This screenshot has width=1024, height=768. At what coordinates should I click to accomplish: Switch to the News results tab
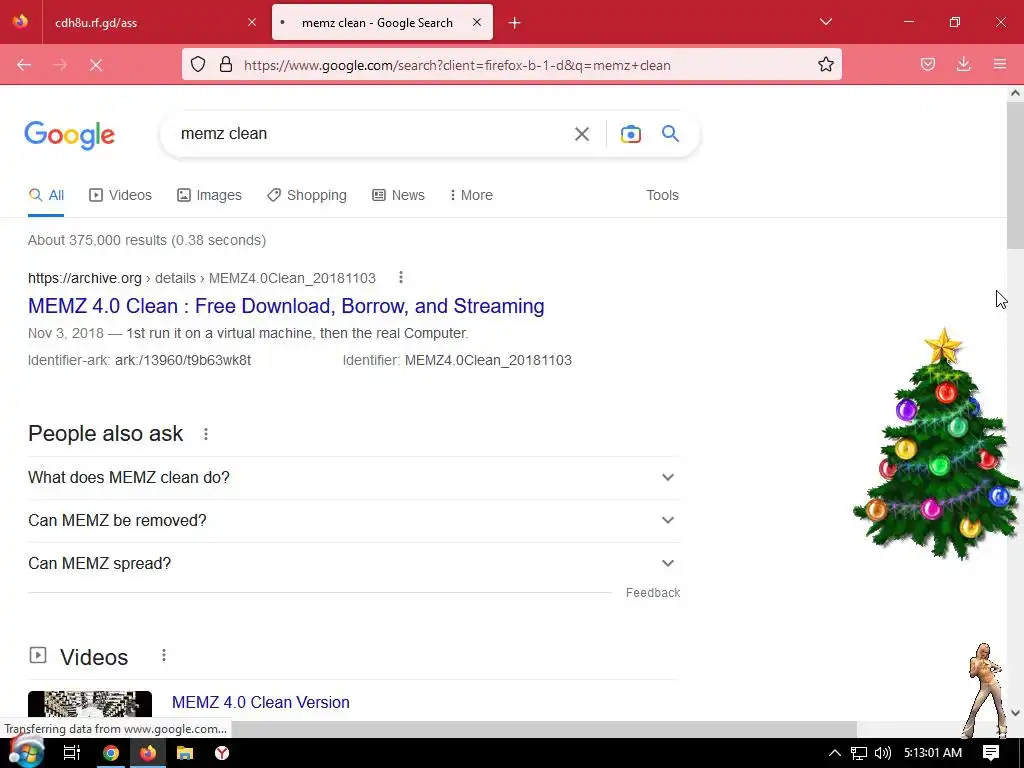coord(398,195)
